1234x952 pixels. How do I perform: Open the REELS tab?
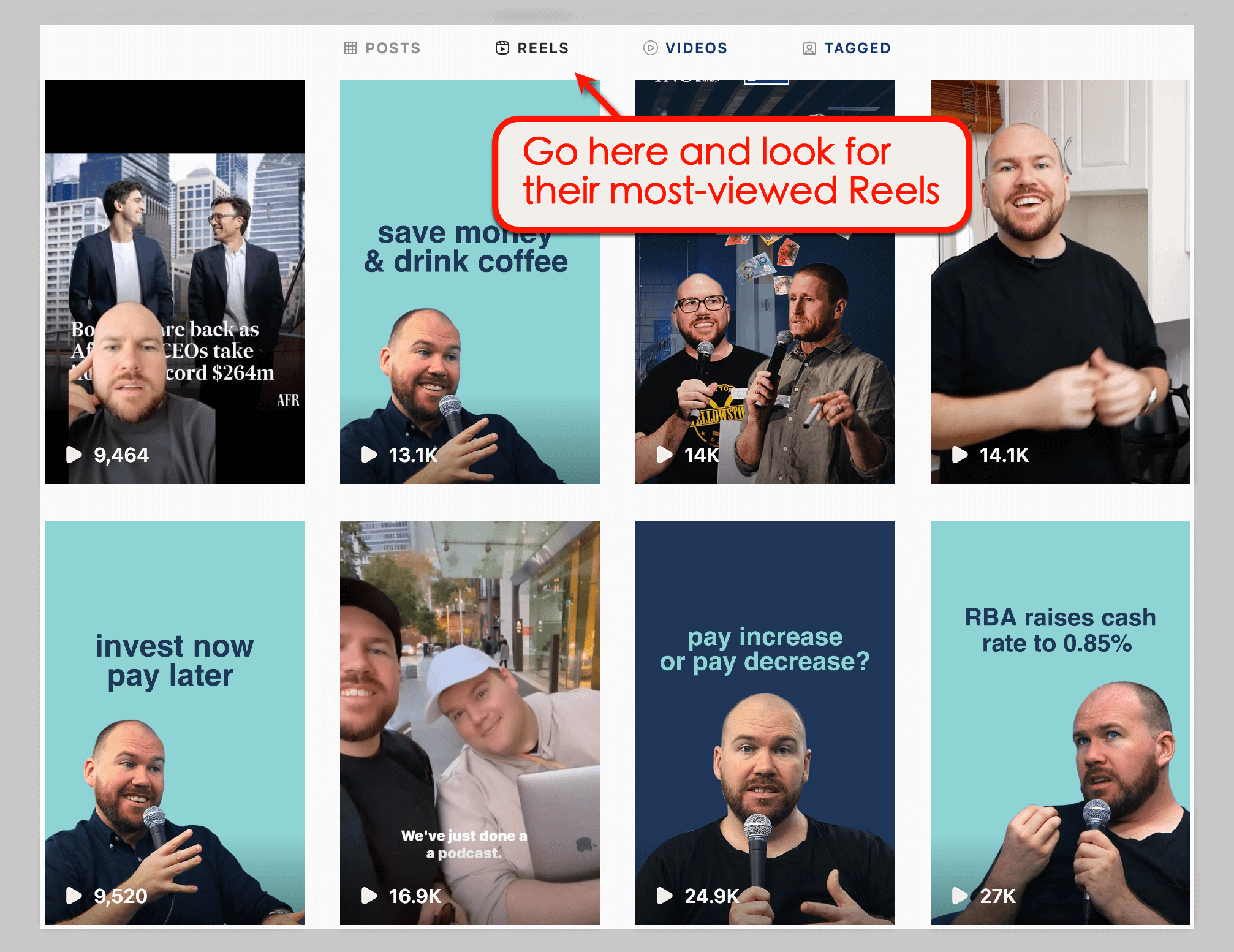click(542, 48)
